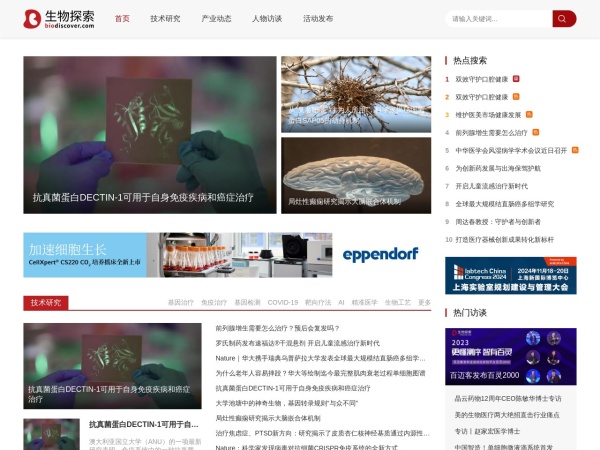Open hot search 打造医疗器械创新成果转化新标杆
This screenshot has height=450, width=600.
[504, 240]
